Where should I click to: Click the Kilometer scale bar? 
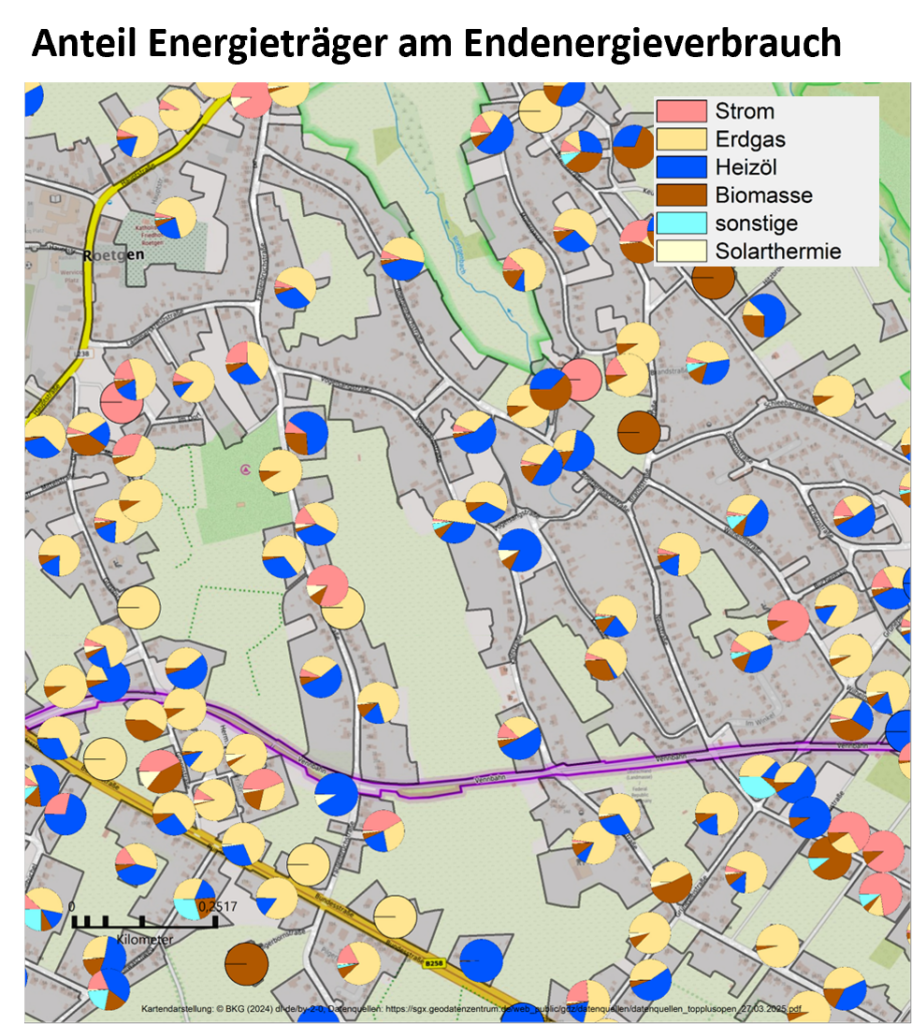pyautogui.click(x=144, y=925)
